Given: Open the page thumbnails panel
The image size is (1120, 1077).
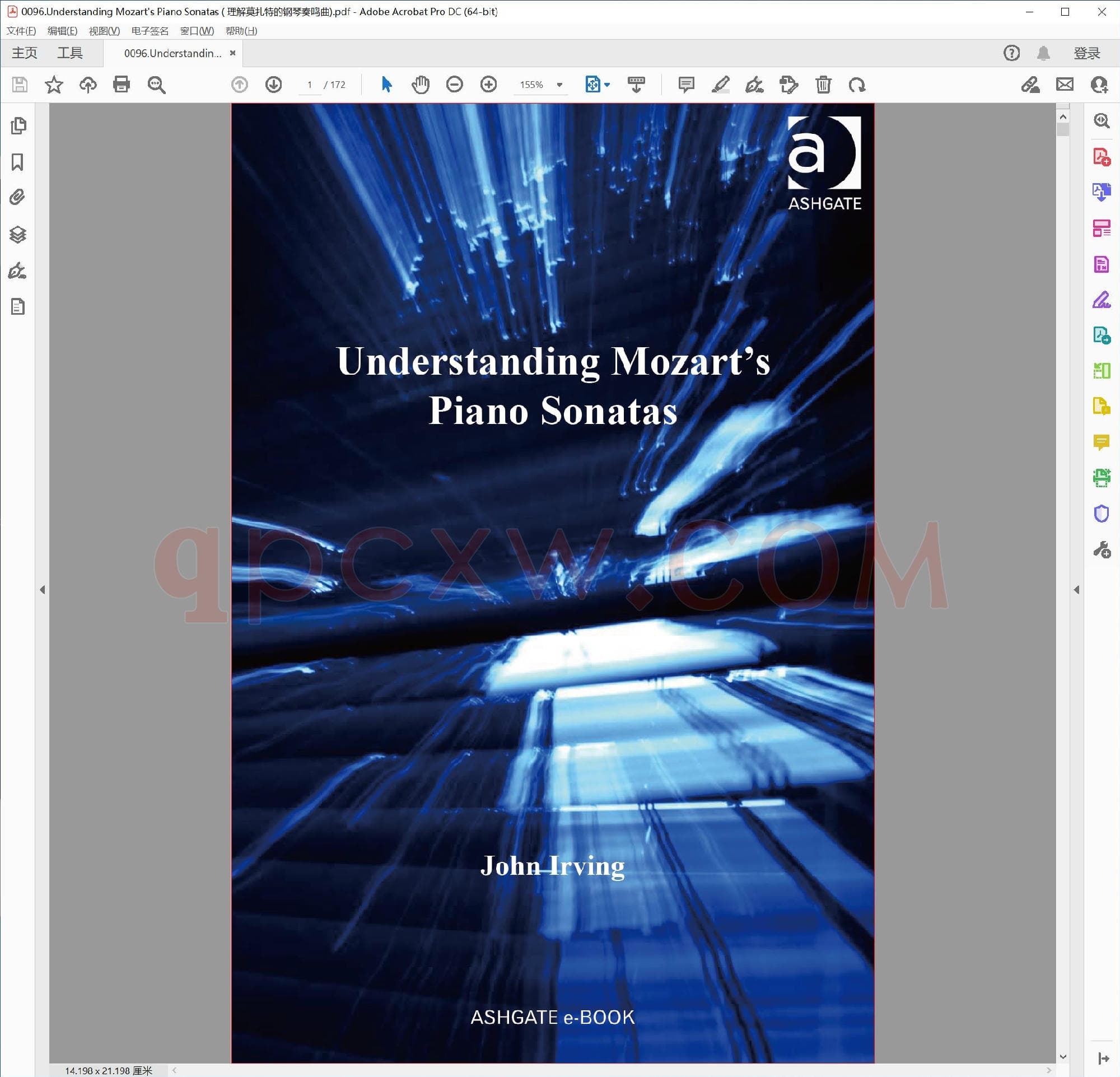Looking at the screenshot, I should (18, 125).
